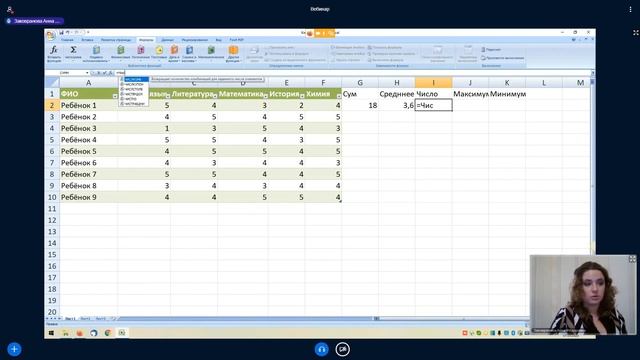
Task: Click the Save icon in quick access toolbar
Action: coord(62,32)
